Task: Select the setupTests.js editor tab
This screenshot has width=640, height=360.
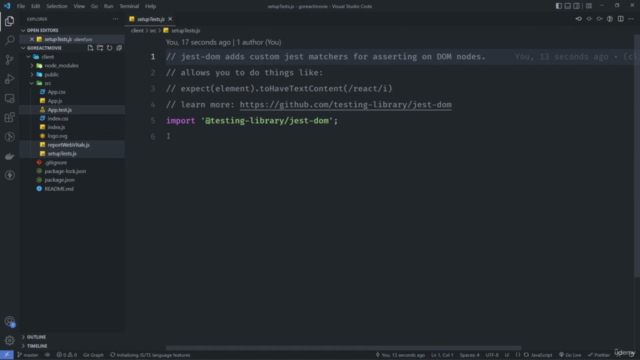Action: [151, 19]
